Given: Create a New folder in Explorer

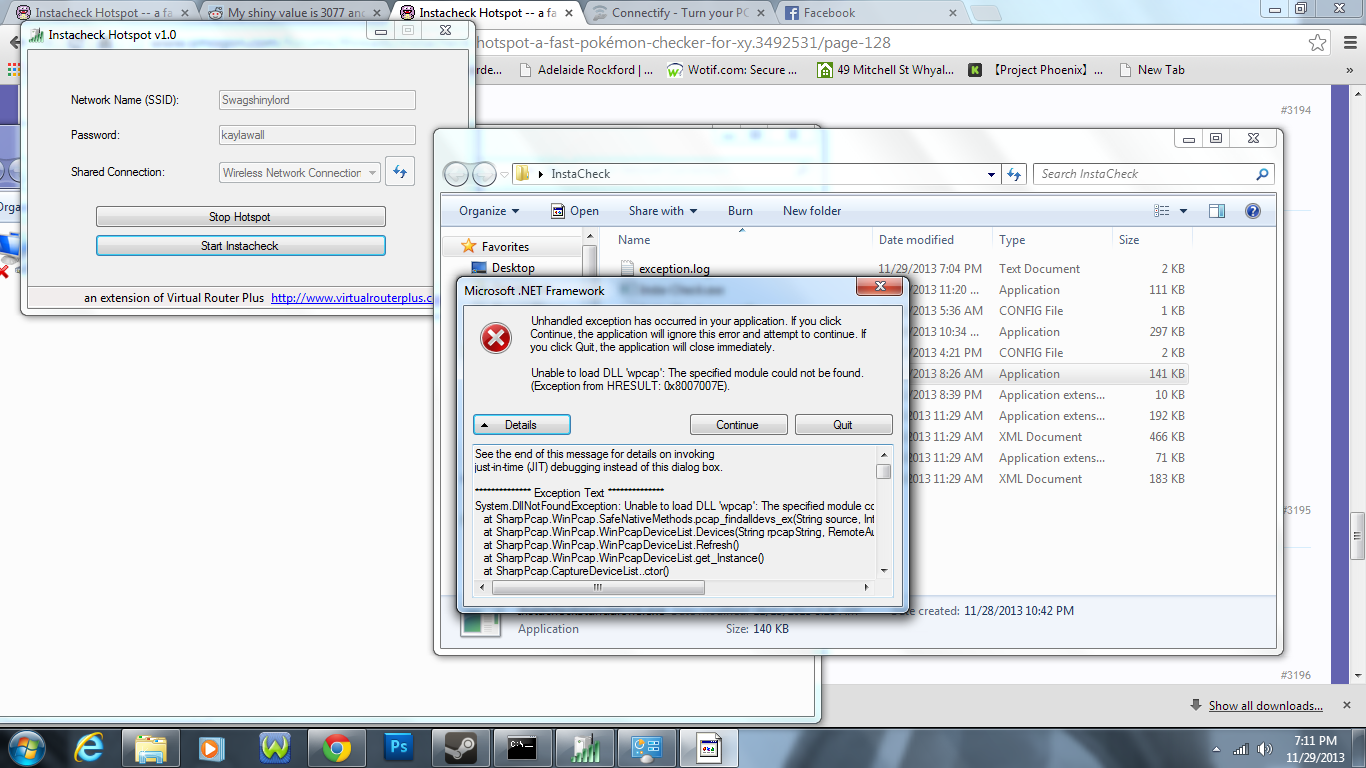Looking at the screenshot, I should 812,211.
